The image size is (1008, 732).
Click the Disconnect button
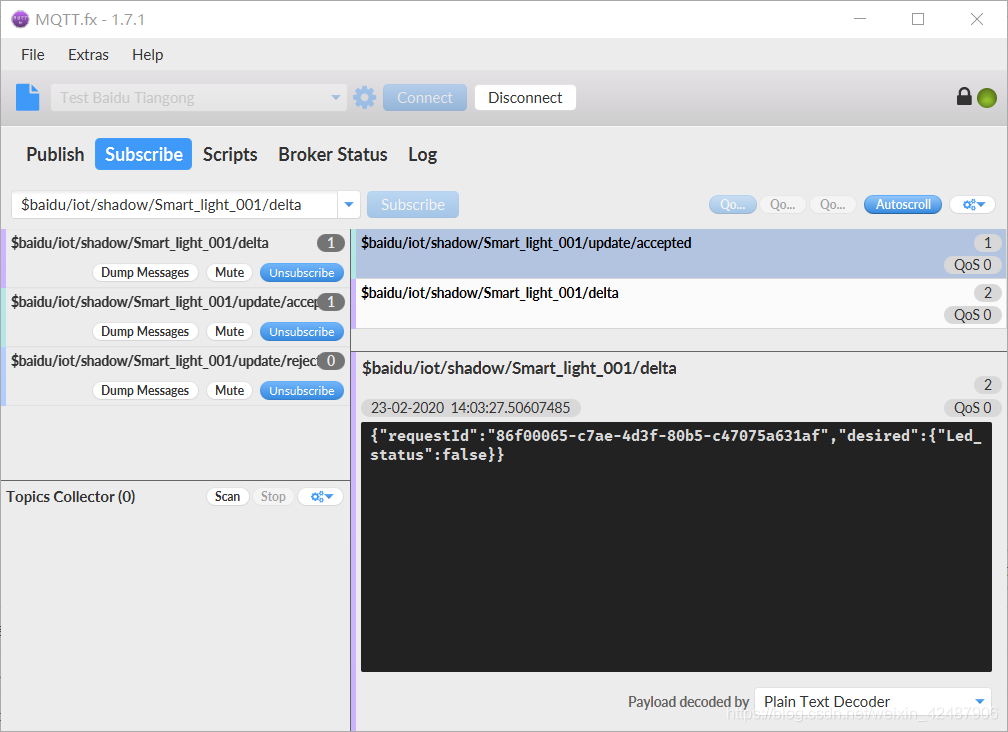tap(525, 98)
